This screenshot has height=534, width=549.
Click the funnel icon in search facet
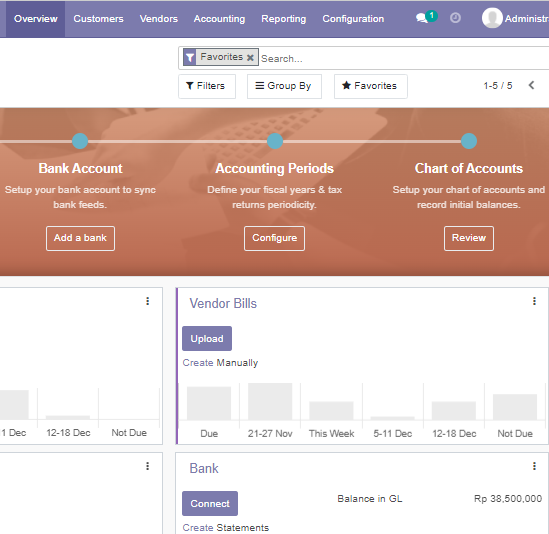click(x=190, y=57)
